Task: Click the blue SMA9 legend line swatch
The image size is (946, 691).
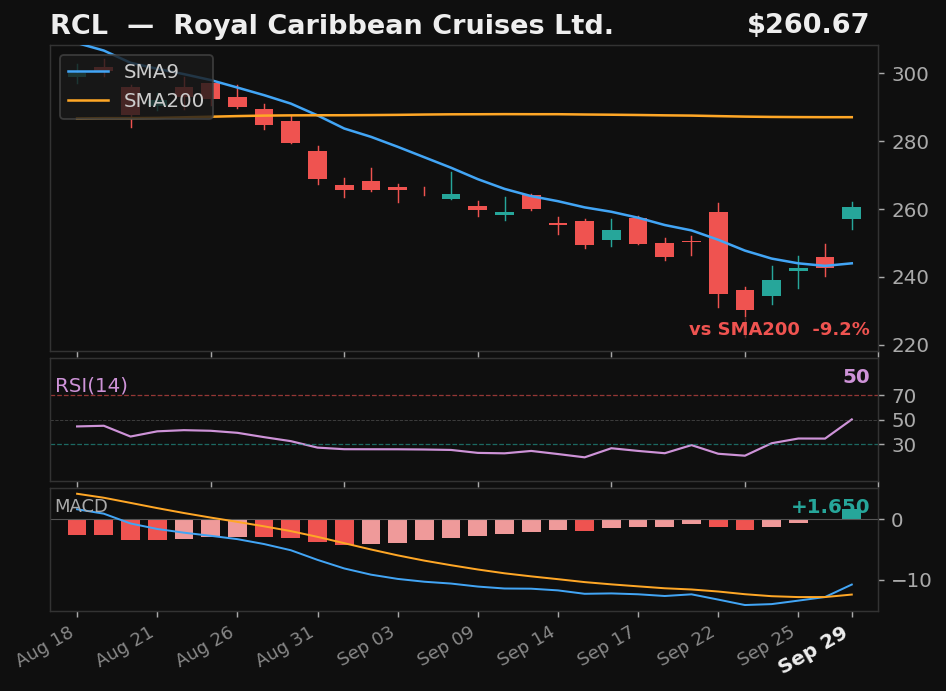Action: 89,72
